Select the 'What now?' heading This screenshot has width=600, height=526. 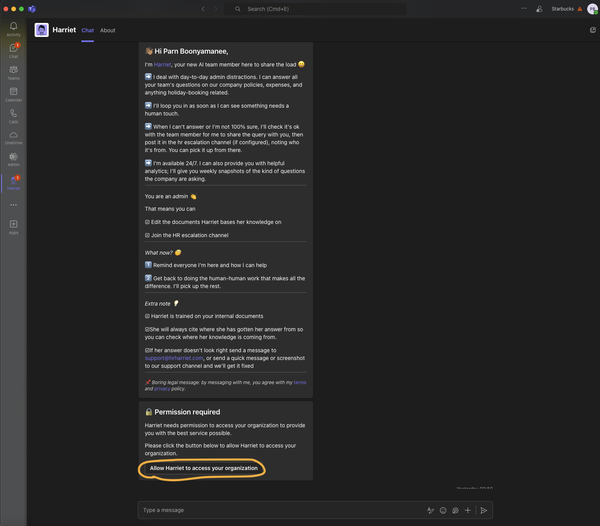(x=158, y=253)
